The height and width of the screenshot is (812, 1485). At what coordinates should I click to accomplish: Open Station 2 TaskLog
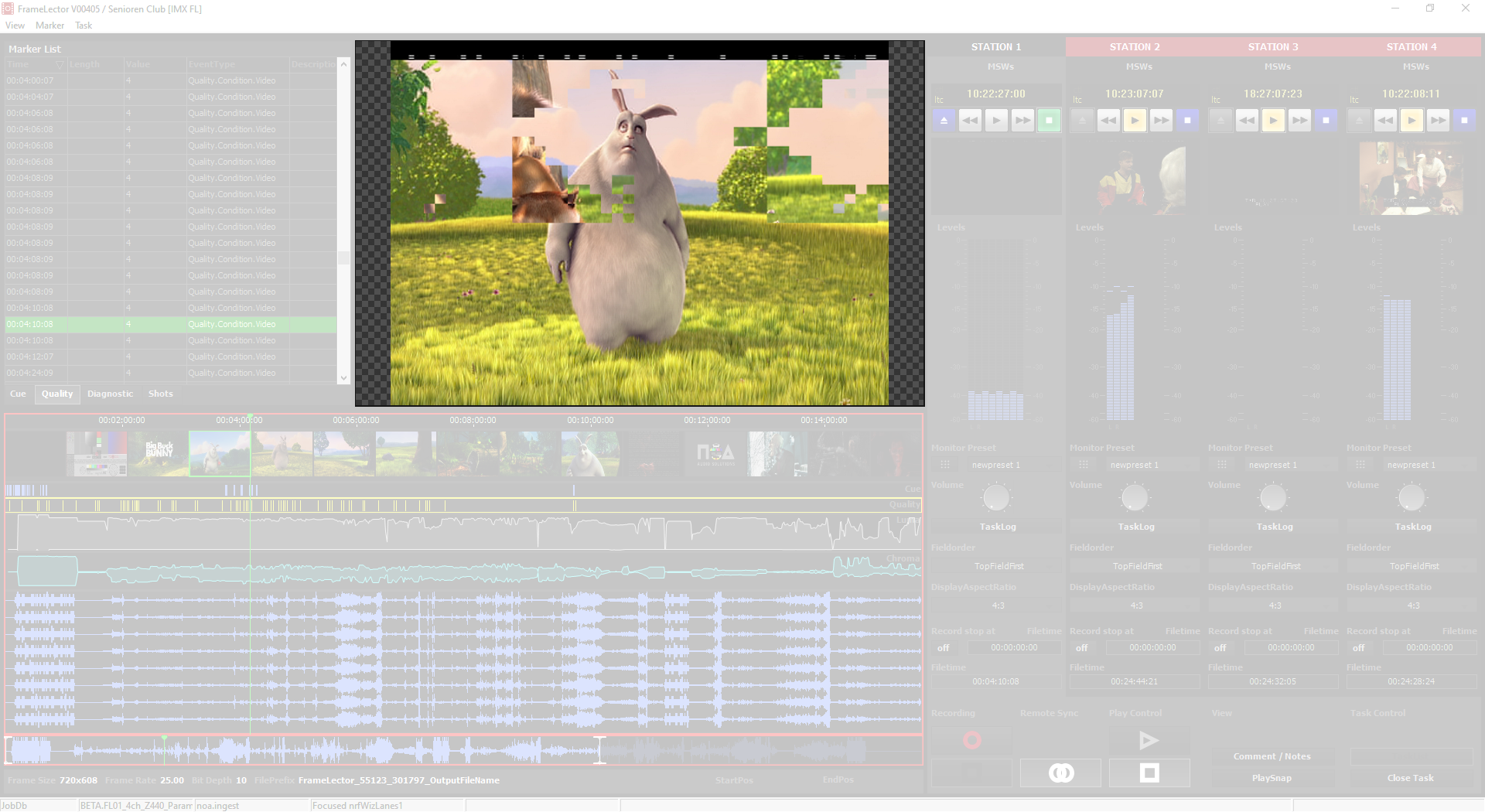click(1136, 527)
